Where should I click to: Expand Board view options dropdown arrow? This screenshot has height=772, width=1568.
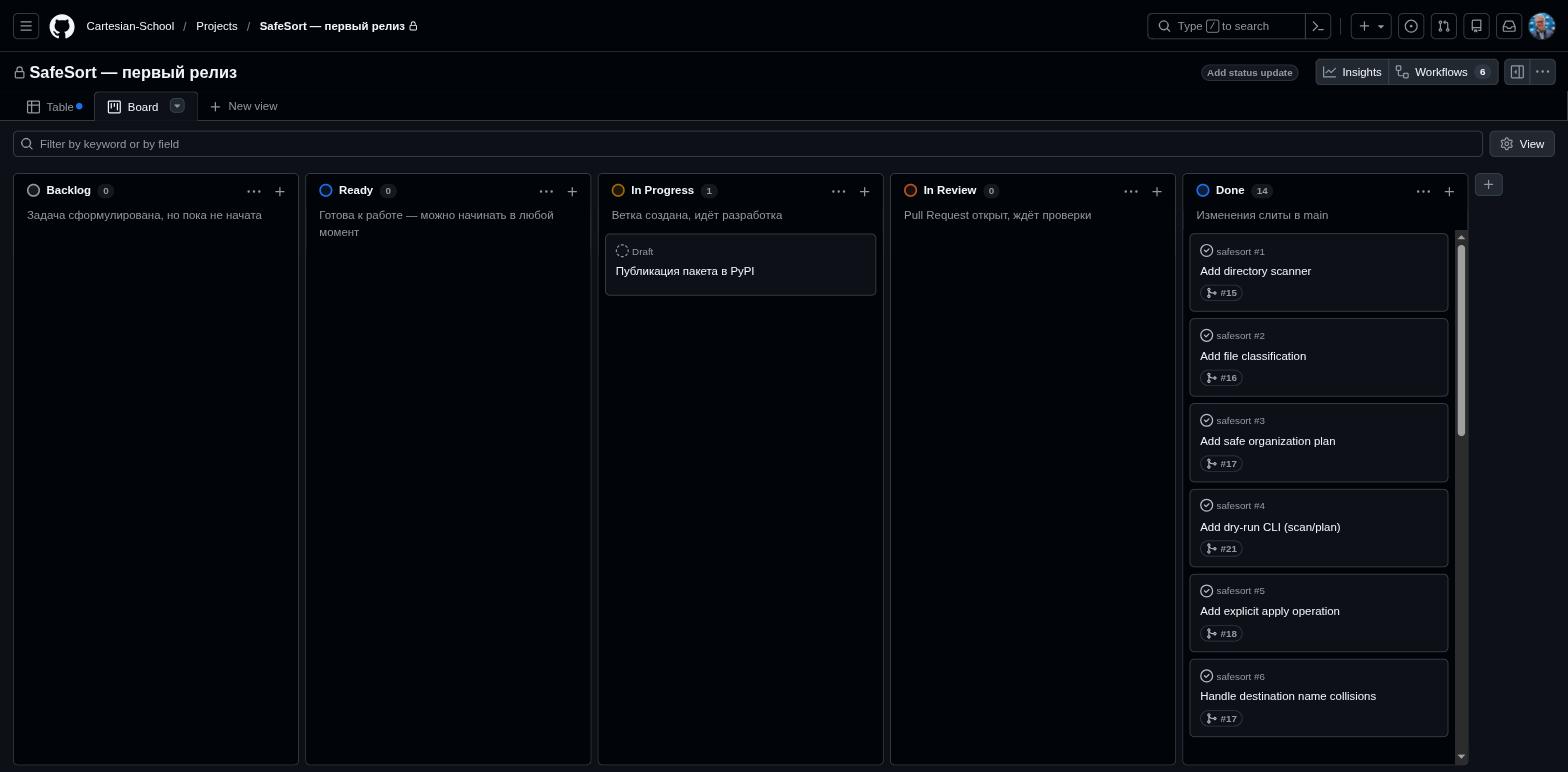point(177,106)
